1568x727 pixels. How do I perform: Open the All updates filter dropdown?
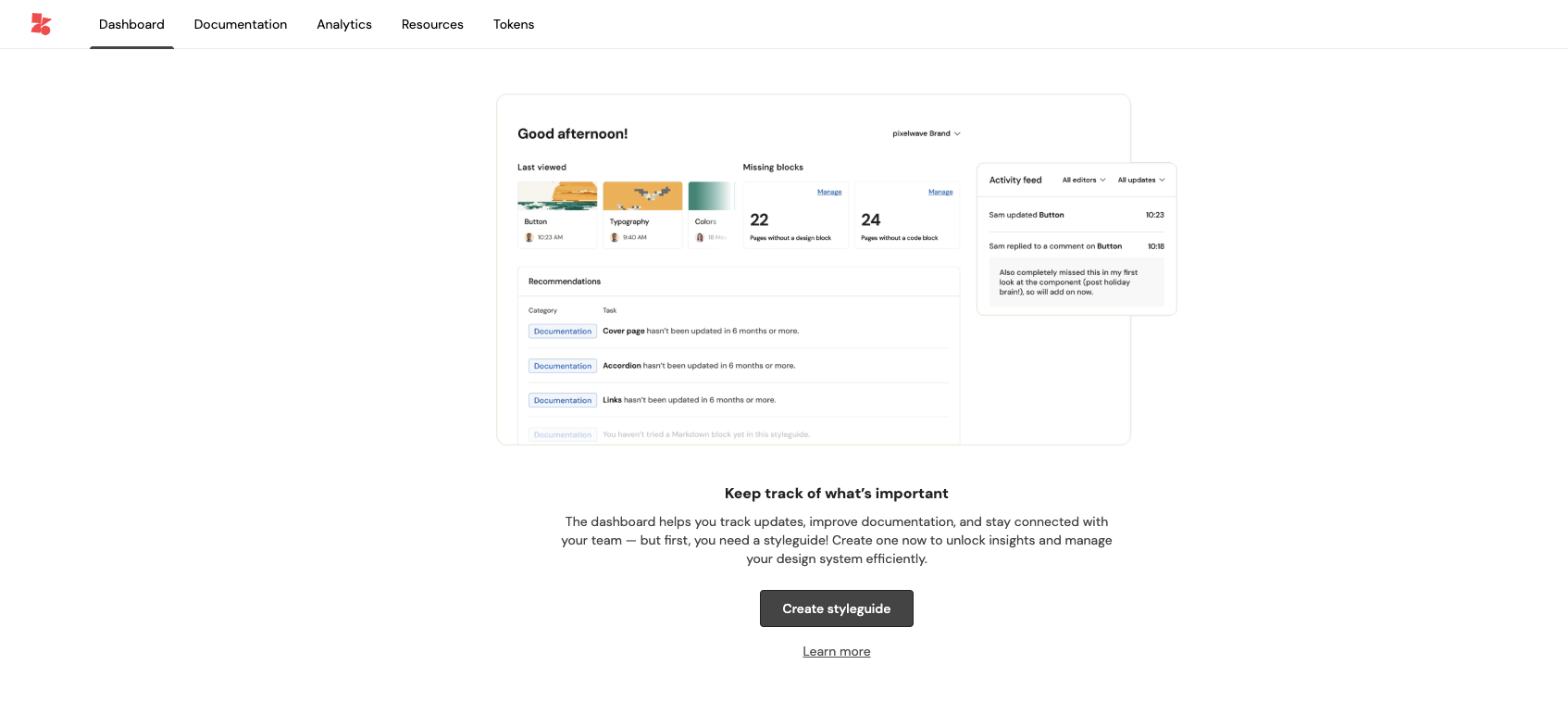pyautogui.click(x=1140, y=180)
